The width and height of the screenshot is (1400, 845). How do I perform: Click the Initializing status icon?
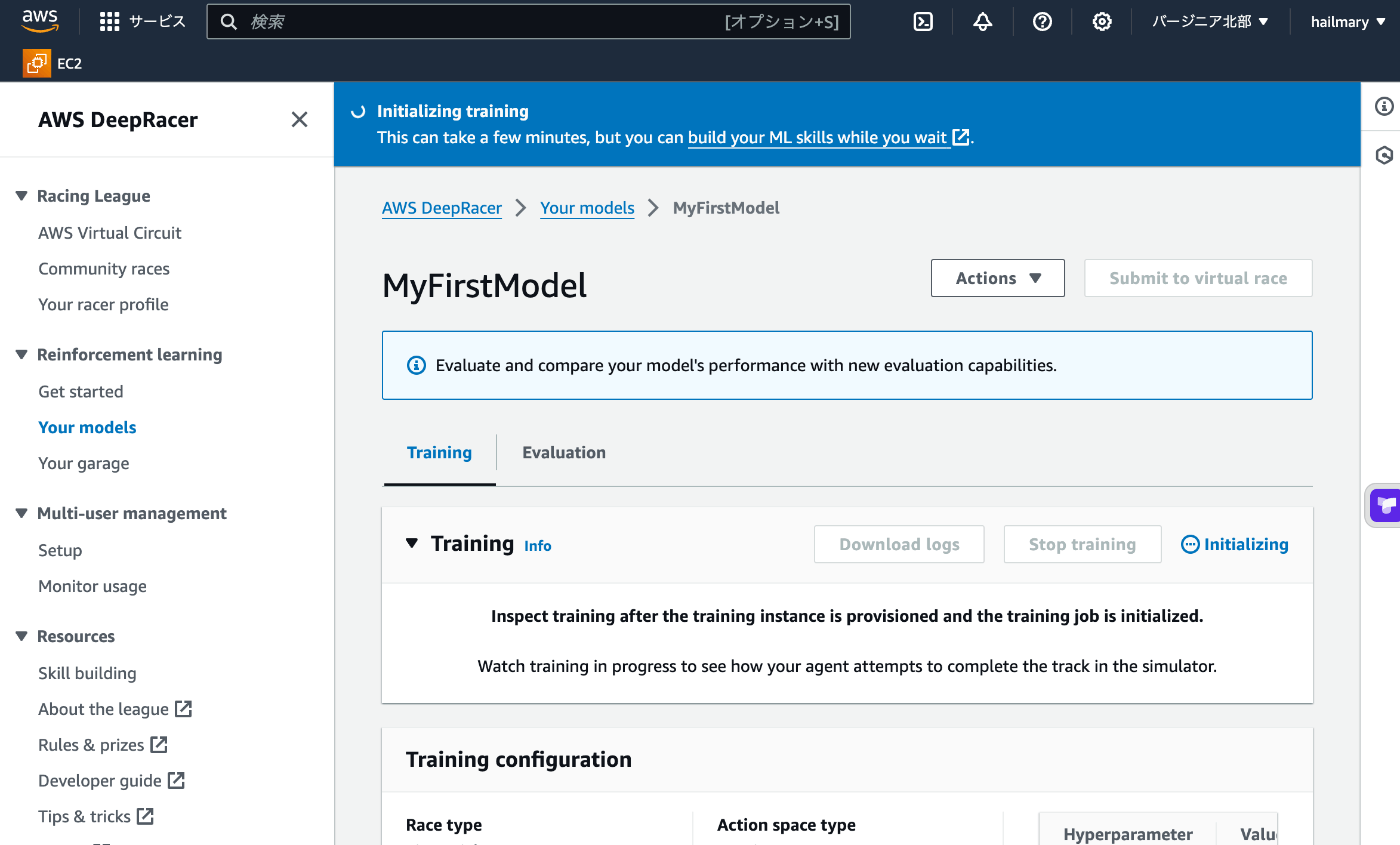1190,545
